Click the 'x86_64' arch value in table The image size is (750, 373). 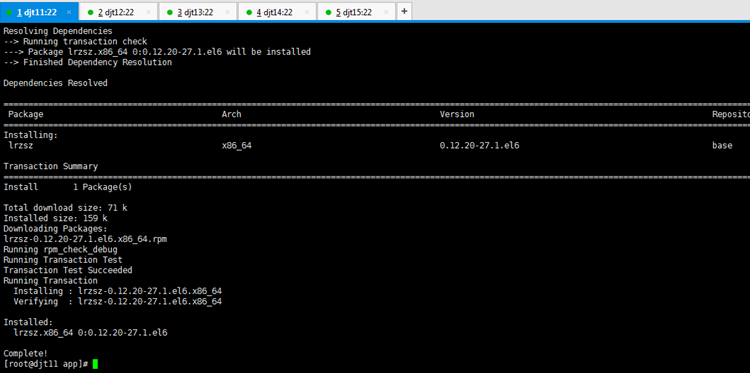237,145
